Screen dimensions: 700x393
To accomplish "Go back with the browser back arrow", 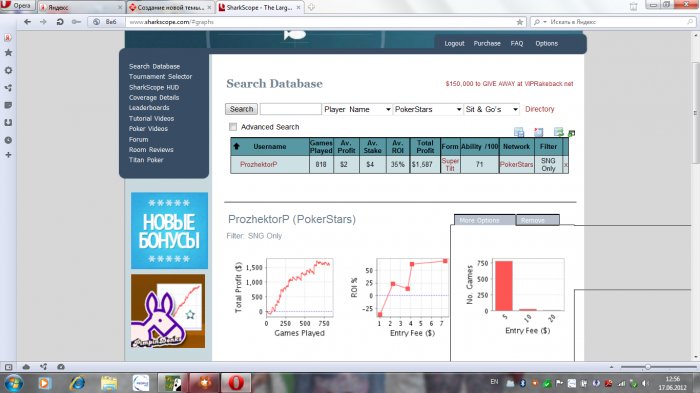I will coord(28,21).
